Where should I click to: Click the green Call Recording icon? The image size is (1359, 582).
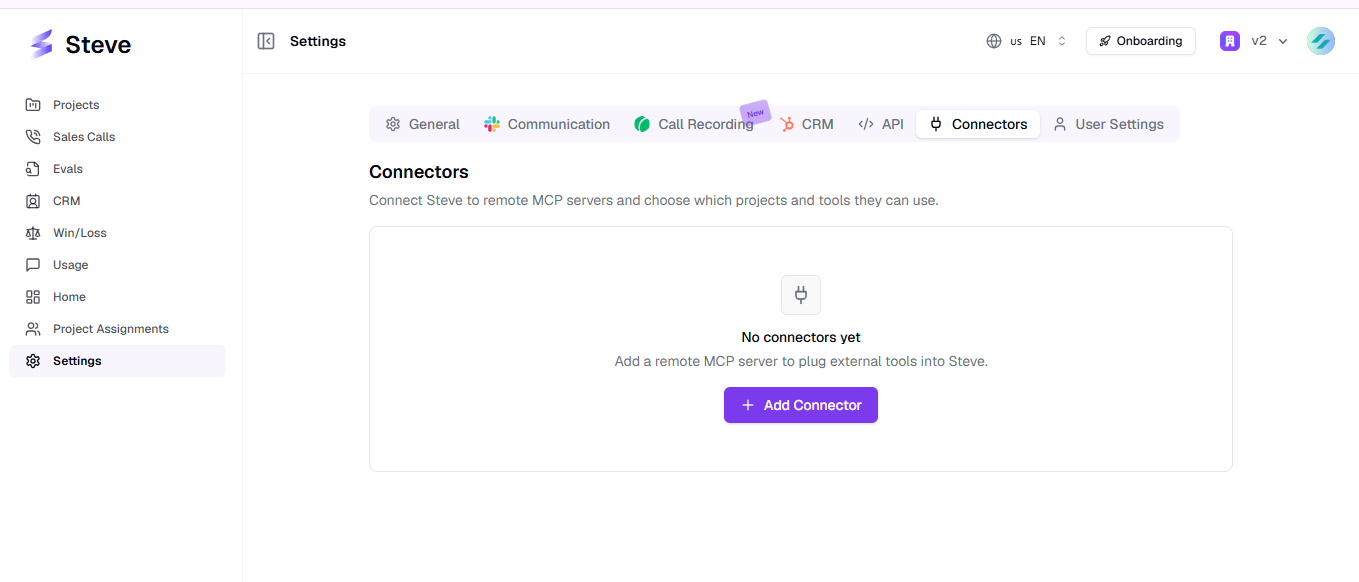pos(642,124)
